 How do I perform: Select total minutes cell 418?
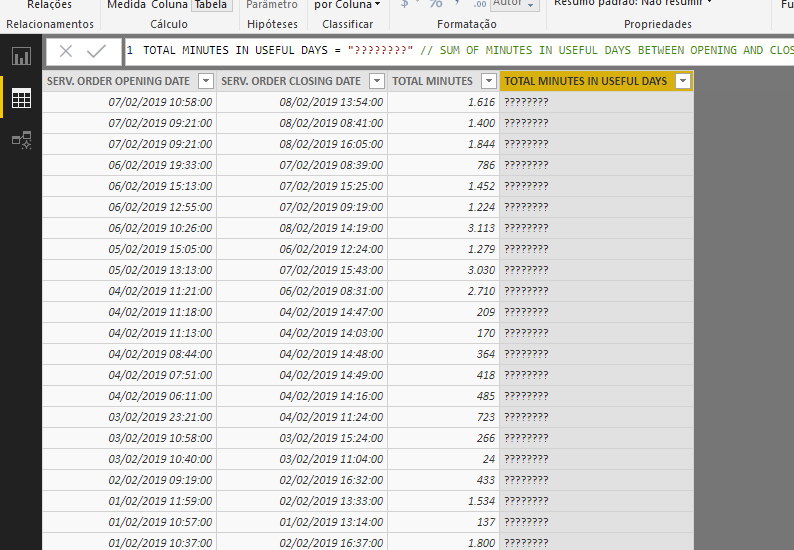coord(444,375)
